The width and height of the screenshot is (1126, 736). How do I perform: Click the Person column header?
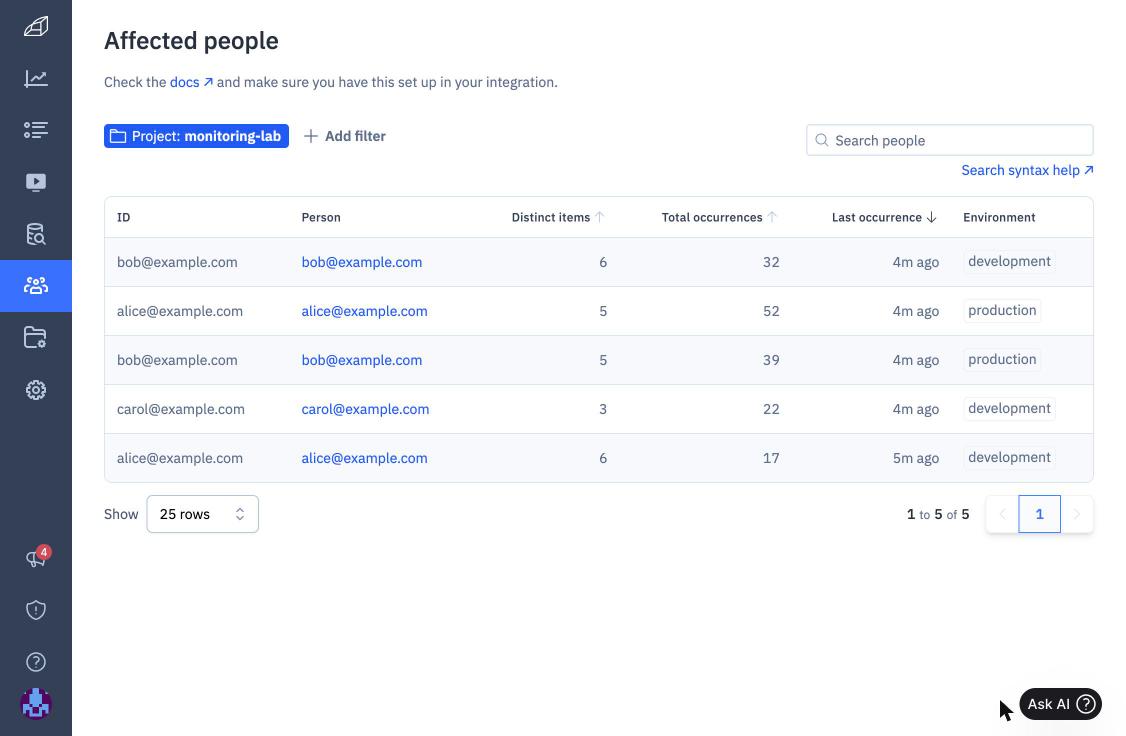(321, 217)
